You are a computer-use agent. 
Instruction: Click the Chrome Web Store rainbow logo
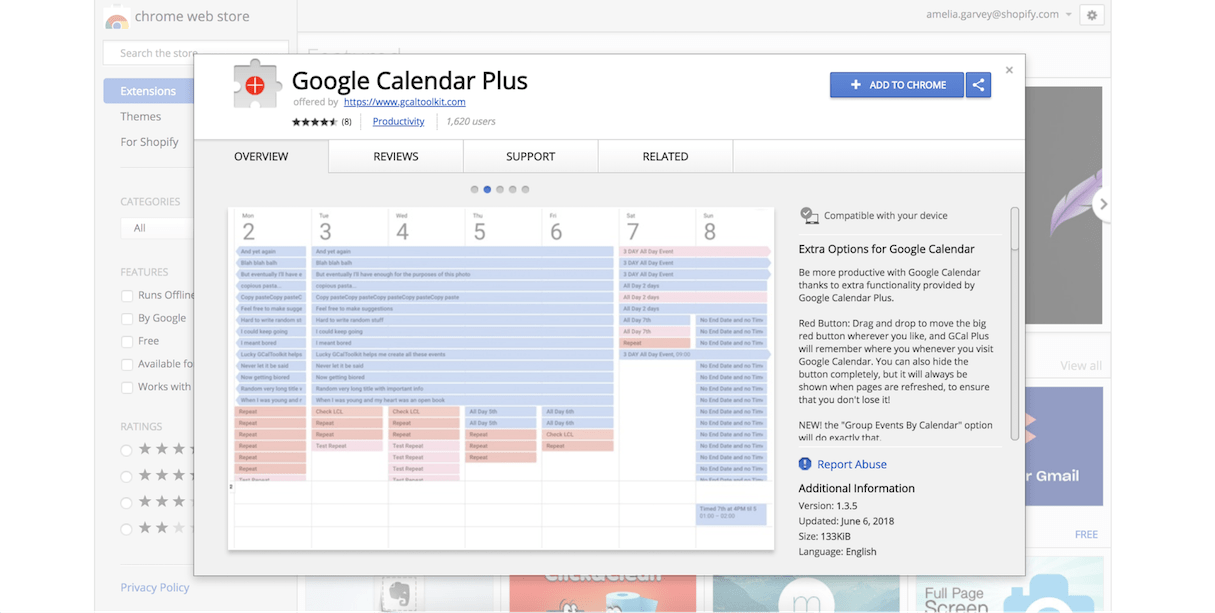point(117,17)
